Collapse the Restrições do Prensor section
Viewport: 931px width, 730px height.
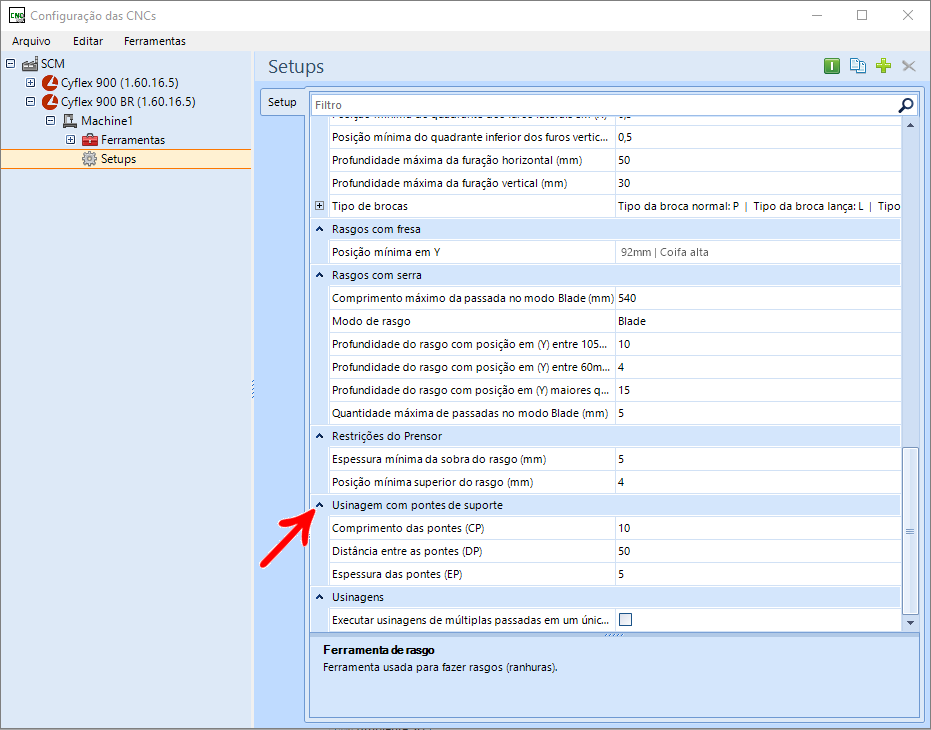[x=319, y=436]
